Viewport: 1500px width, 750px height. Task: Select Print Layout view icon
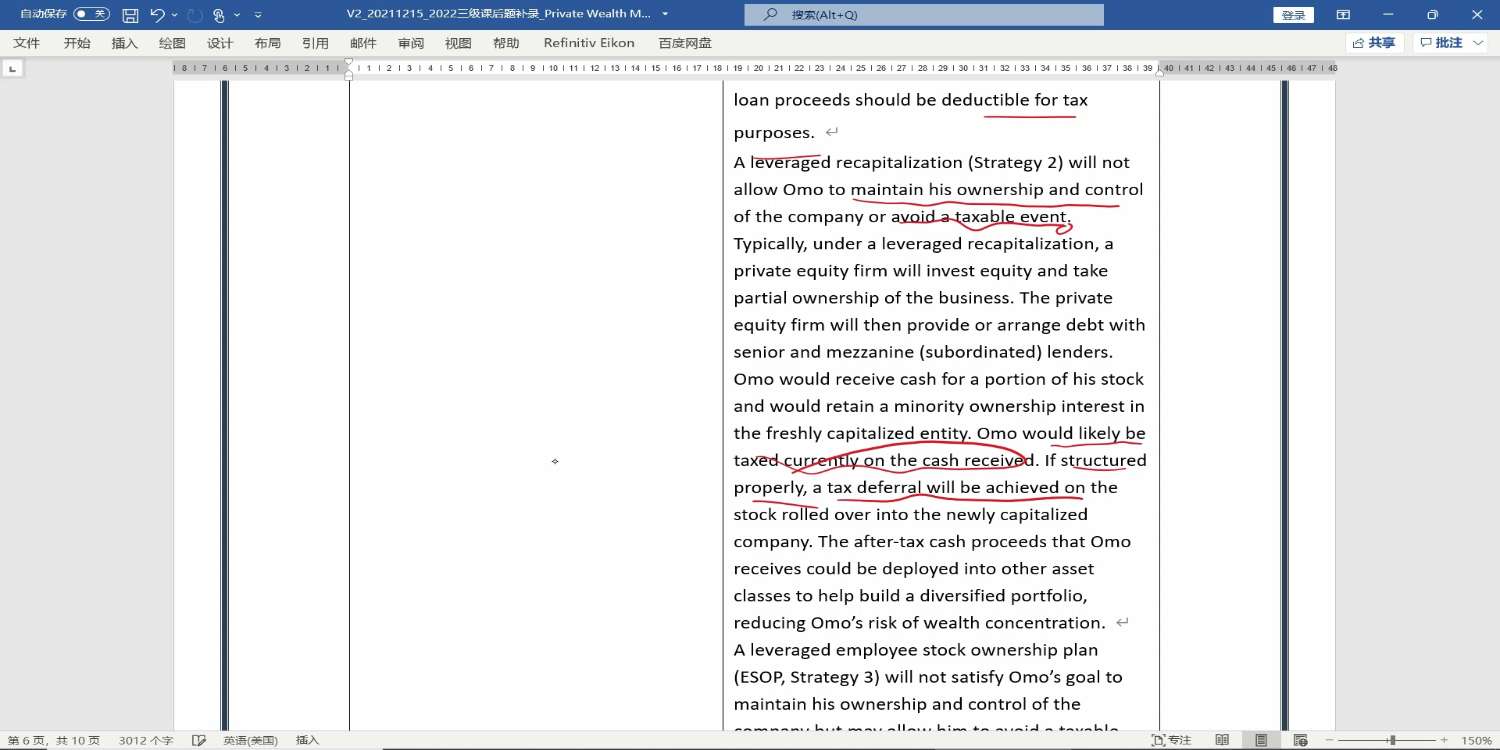pos(1261,740)
